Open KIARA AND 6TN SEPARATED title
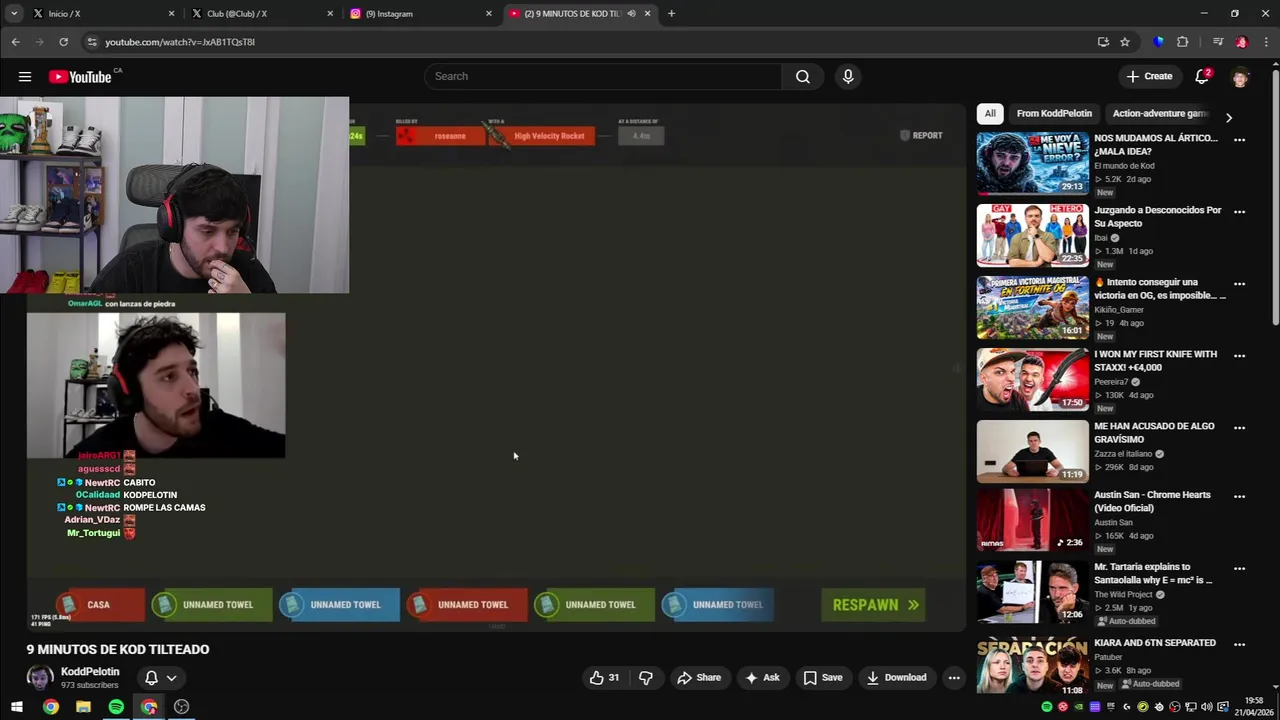1280x720 pixels. coord(1155,643)
